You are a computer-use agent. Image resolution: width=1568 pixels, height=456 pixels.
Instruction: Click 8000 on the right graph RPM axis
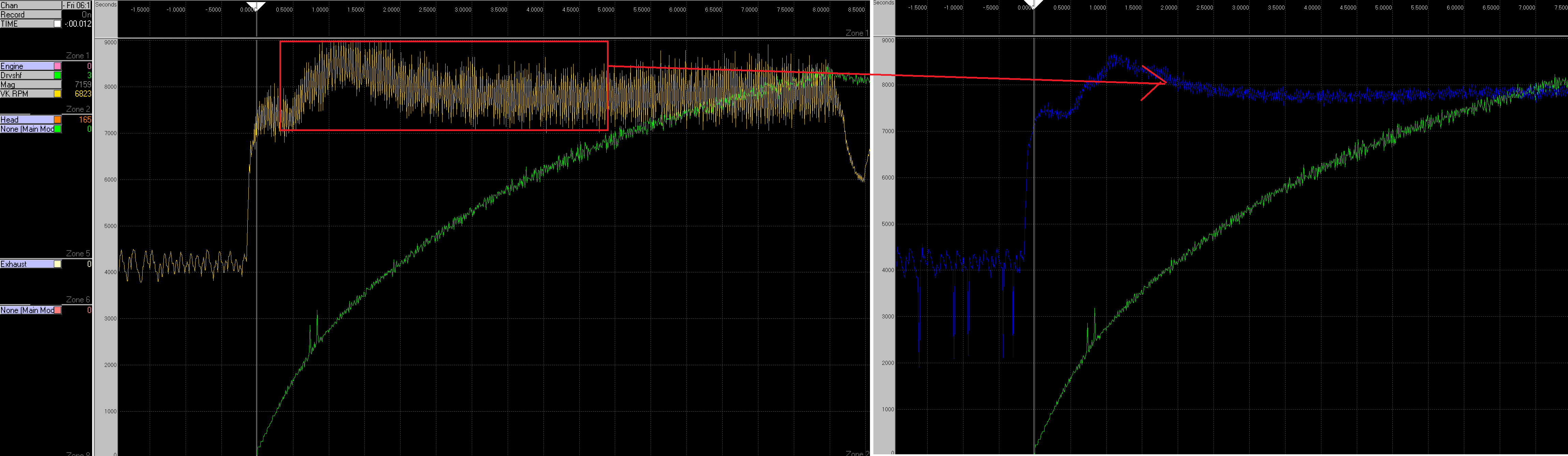pyautogui.click(x=888, y=85)
